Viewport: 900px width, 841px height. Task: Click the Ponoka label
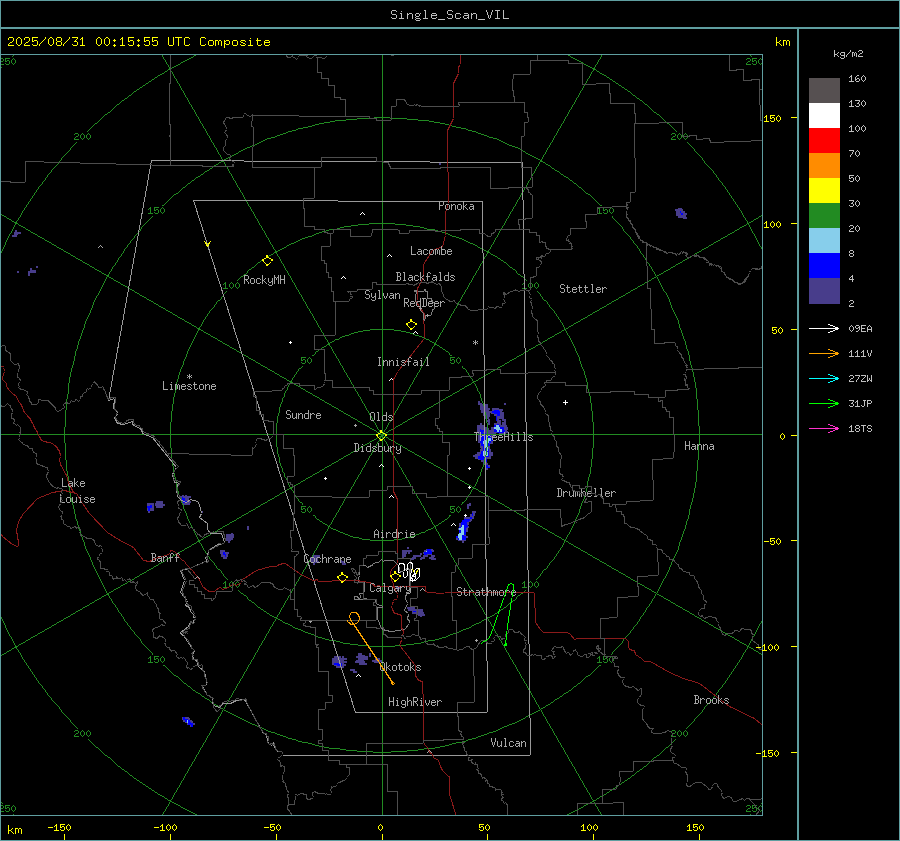(456, 206)
